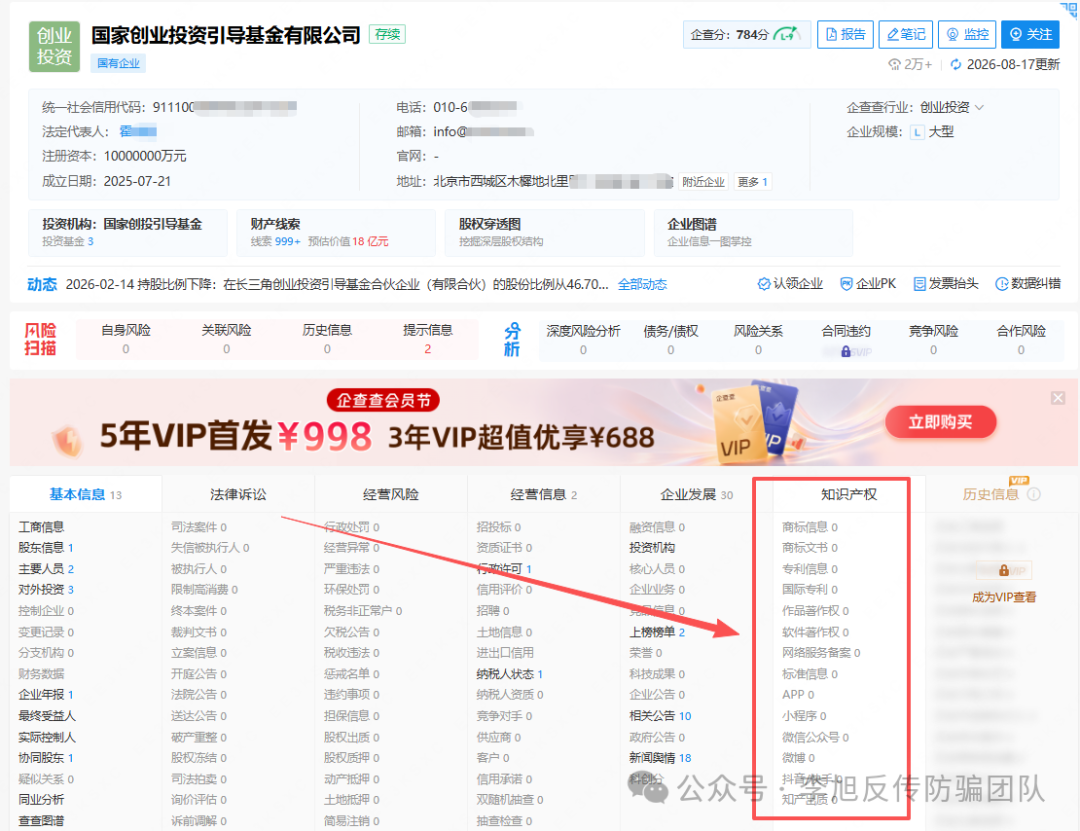Click 司法案件 0 entry
This screenshot has height=831, width=1080.
(199, 527)
